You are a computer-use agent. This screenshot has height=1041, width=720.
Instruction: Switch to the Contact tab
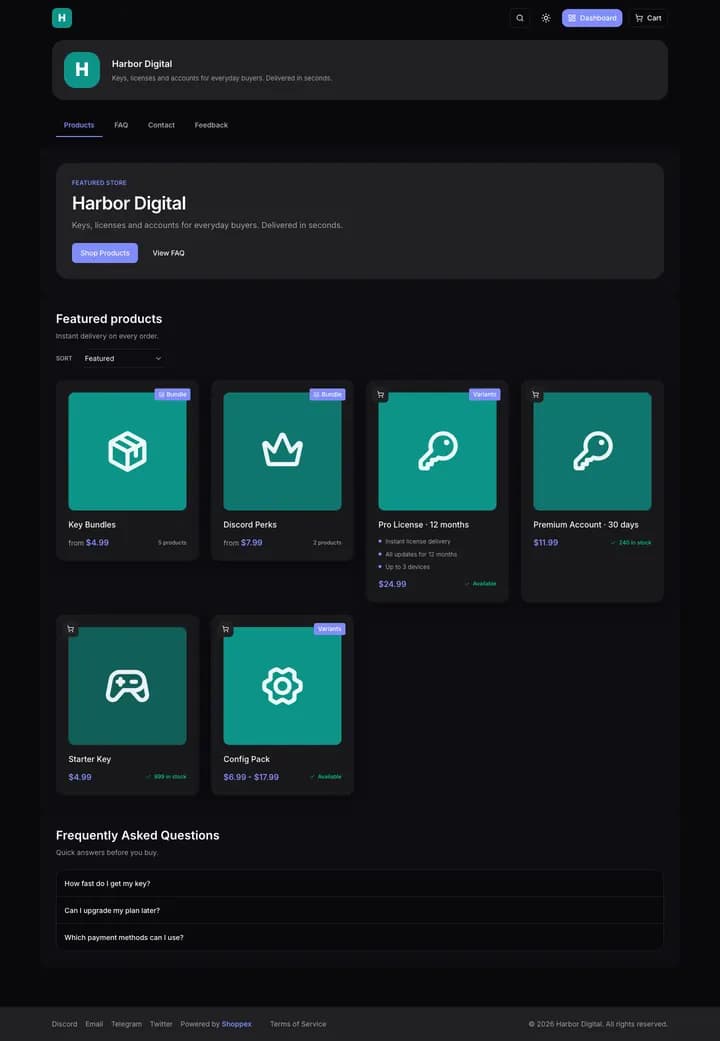[161, 125]
